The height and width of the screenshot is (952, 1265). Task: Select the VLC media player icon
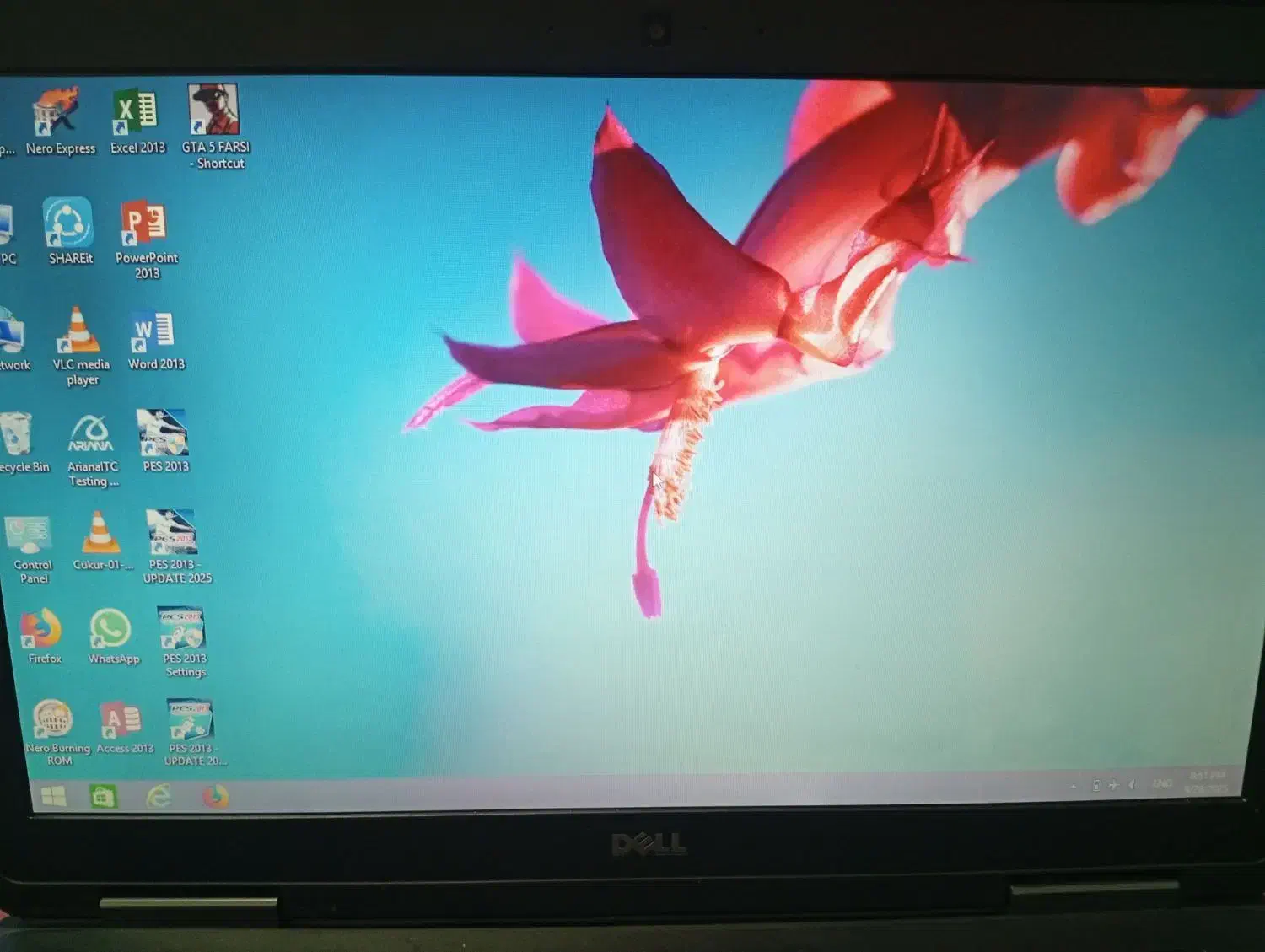click(78, 331)
